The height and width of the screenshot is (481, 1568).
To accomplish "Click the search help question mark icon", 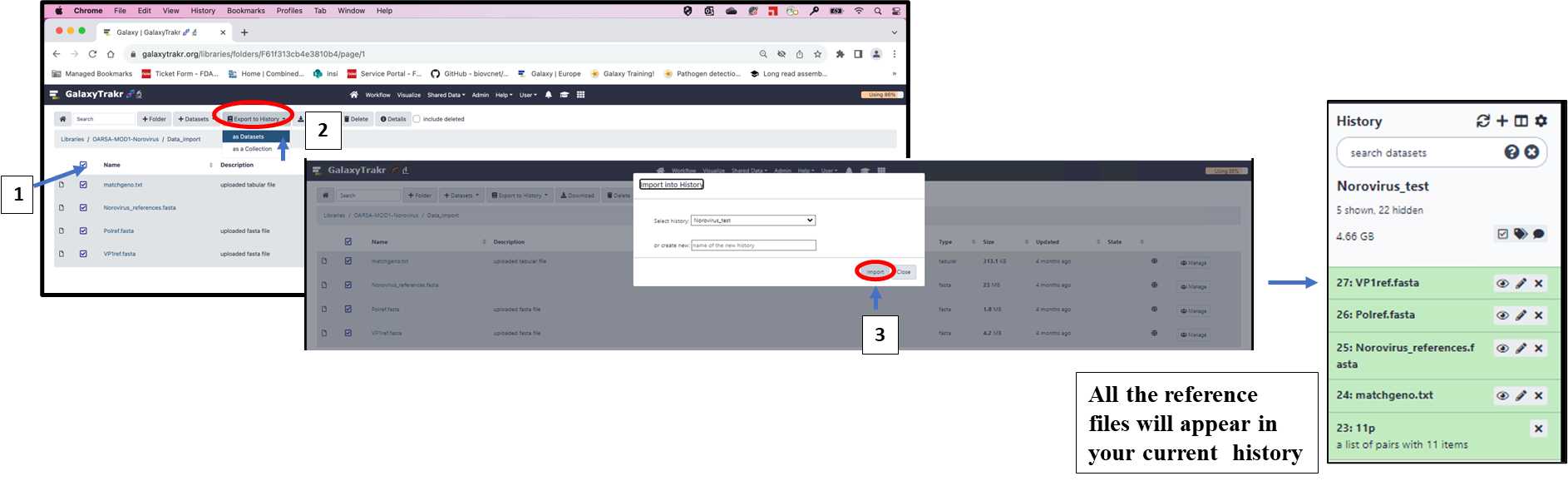I will [x=1512, y=151].
